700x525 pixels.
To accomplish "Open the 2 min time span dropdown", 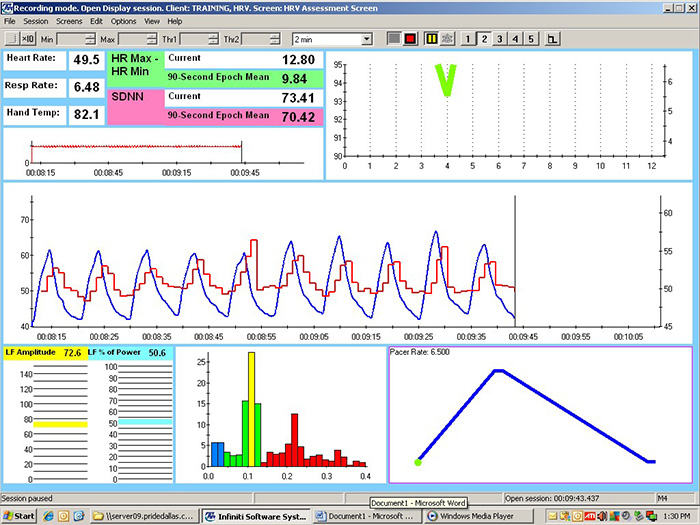I will click(366, 38).
